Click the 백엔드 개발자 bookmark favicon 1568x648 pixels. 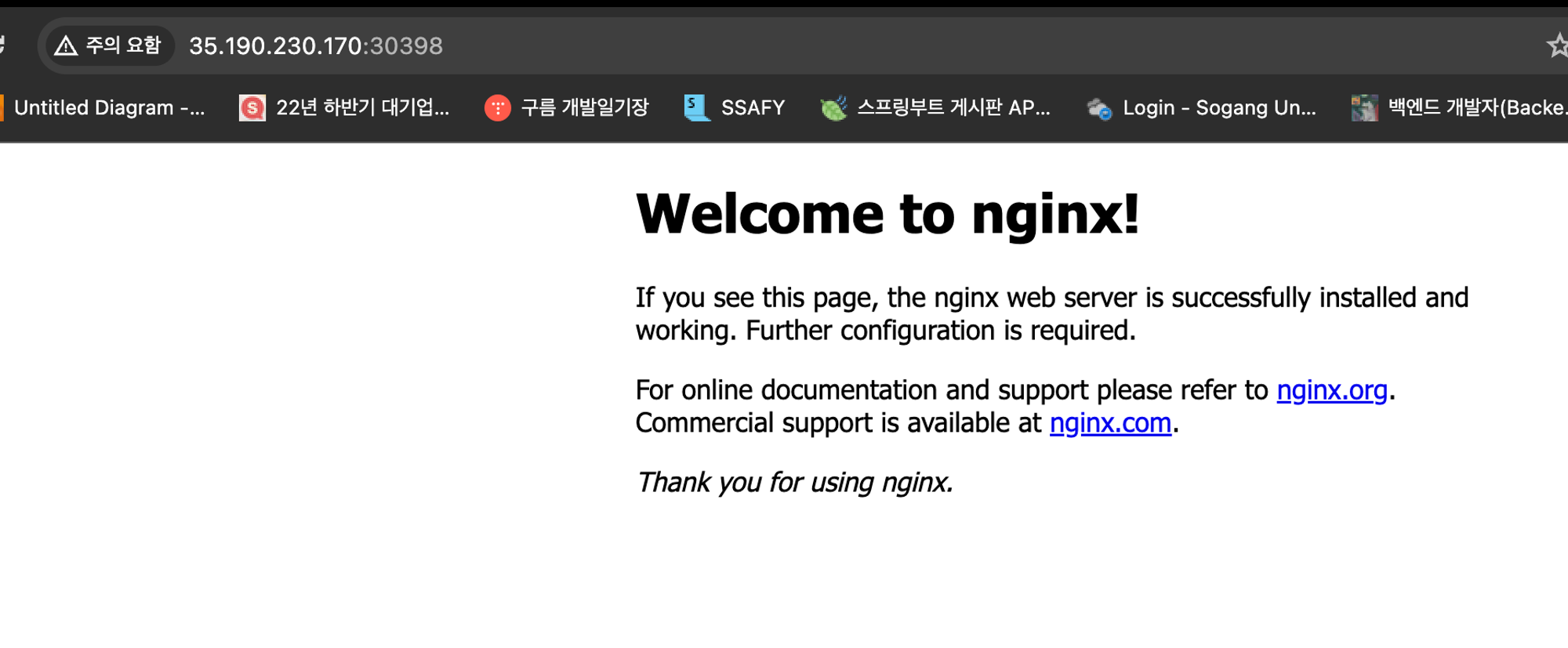[x=1365, y=107]
